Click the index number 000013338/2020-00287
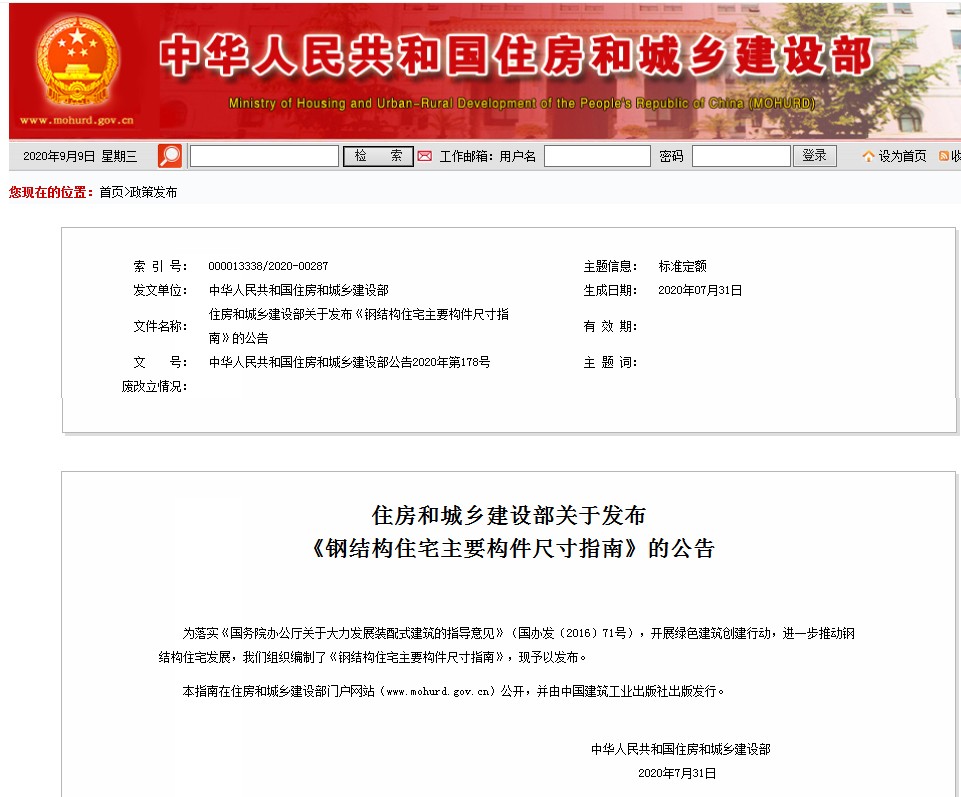 268,266
